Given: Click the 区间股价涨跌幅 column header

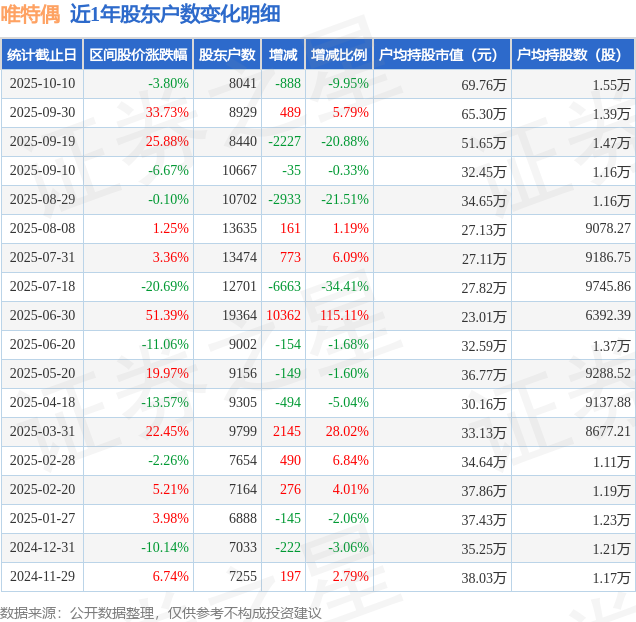Looking at the screenshot, I should click(x=137, y=55).
